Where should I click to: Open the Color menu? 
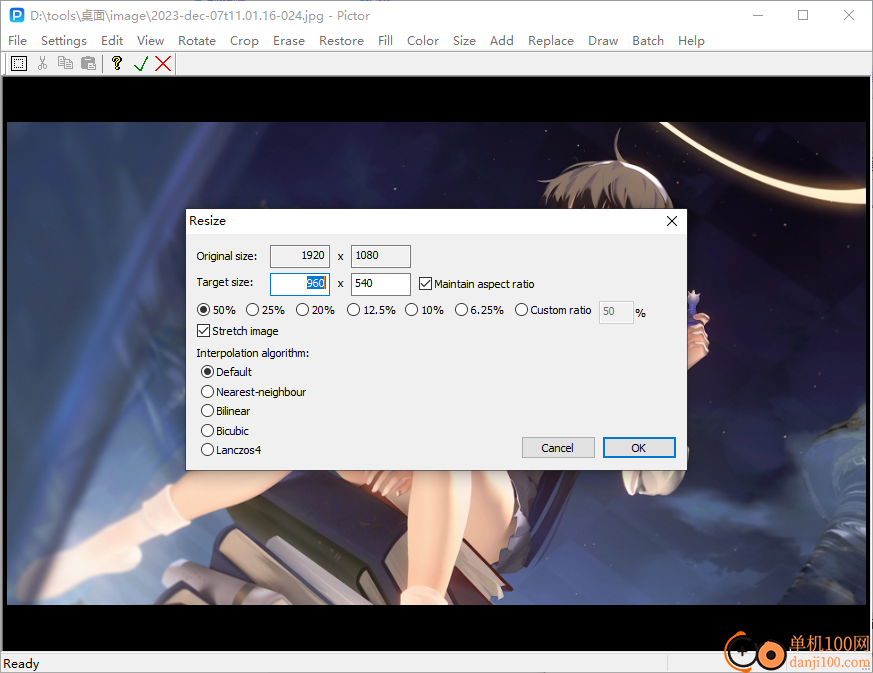tap(423, 41)
